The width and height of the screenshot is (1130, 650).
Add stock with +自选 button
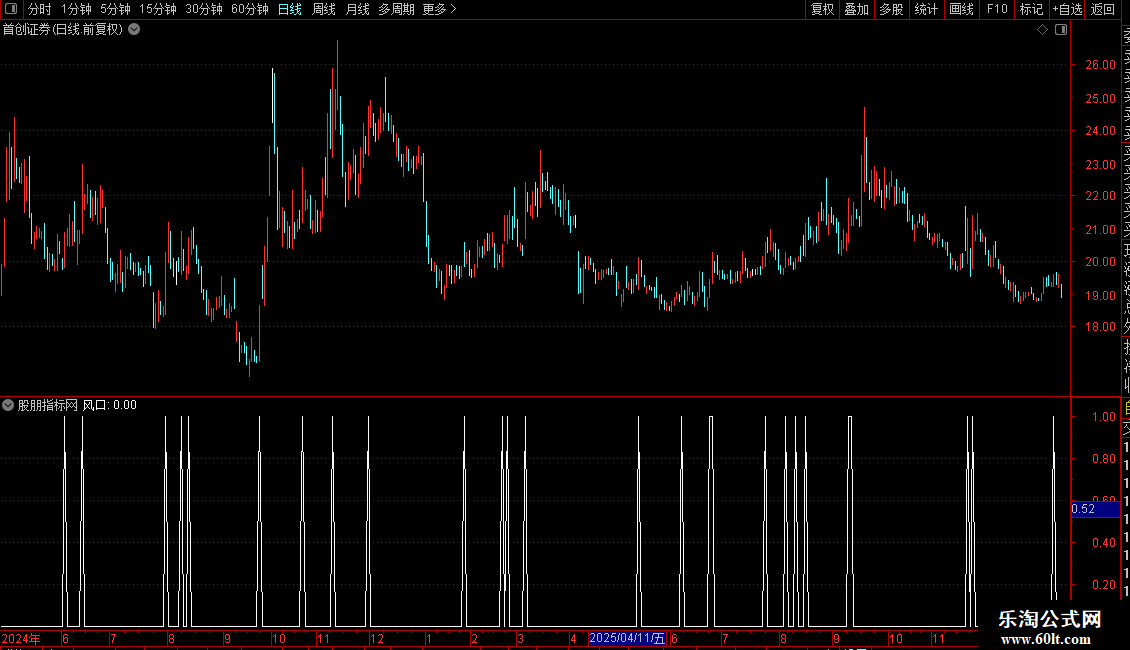point(1067,9)
